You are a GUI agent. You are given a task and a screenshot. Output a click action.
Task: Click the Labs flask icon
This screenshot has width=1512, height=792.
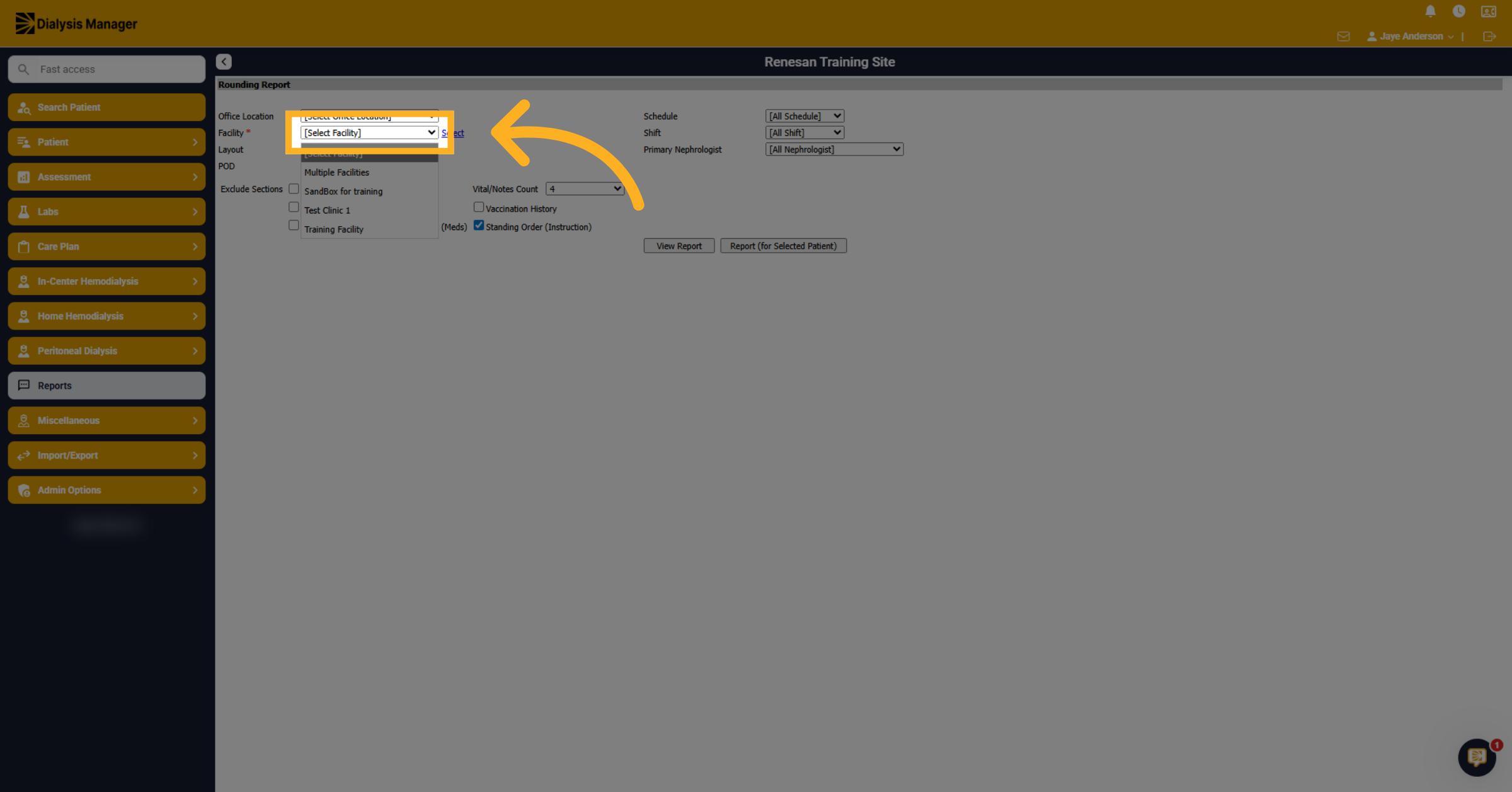[24, 212]
